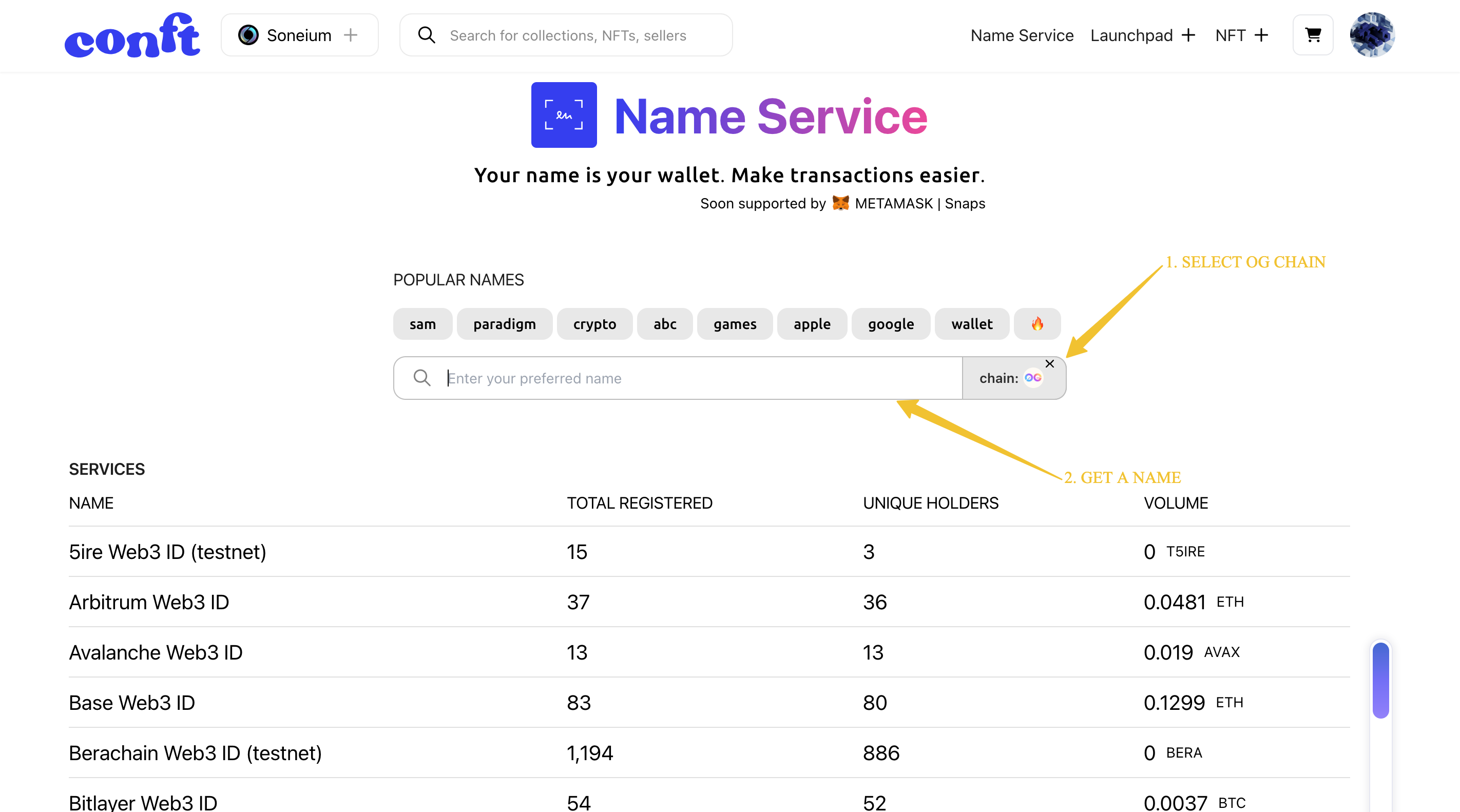Select popular name abc
This screenshot has width=1460, height=812.
tap(665, 324)
